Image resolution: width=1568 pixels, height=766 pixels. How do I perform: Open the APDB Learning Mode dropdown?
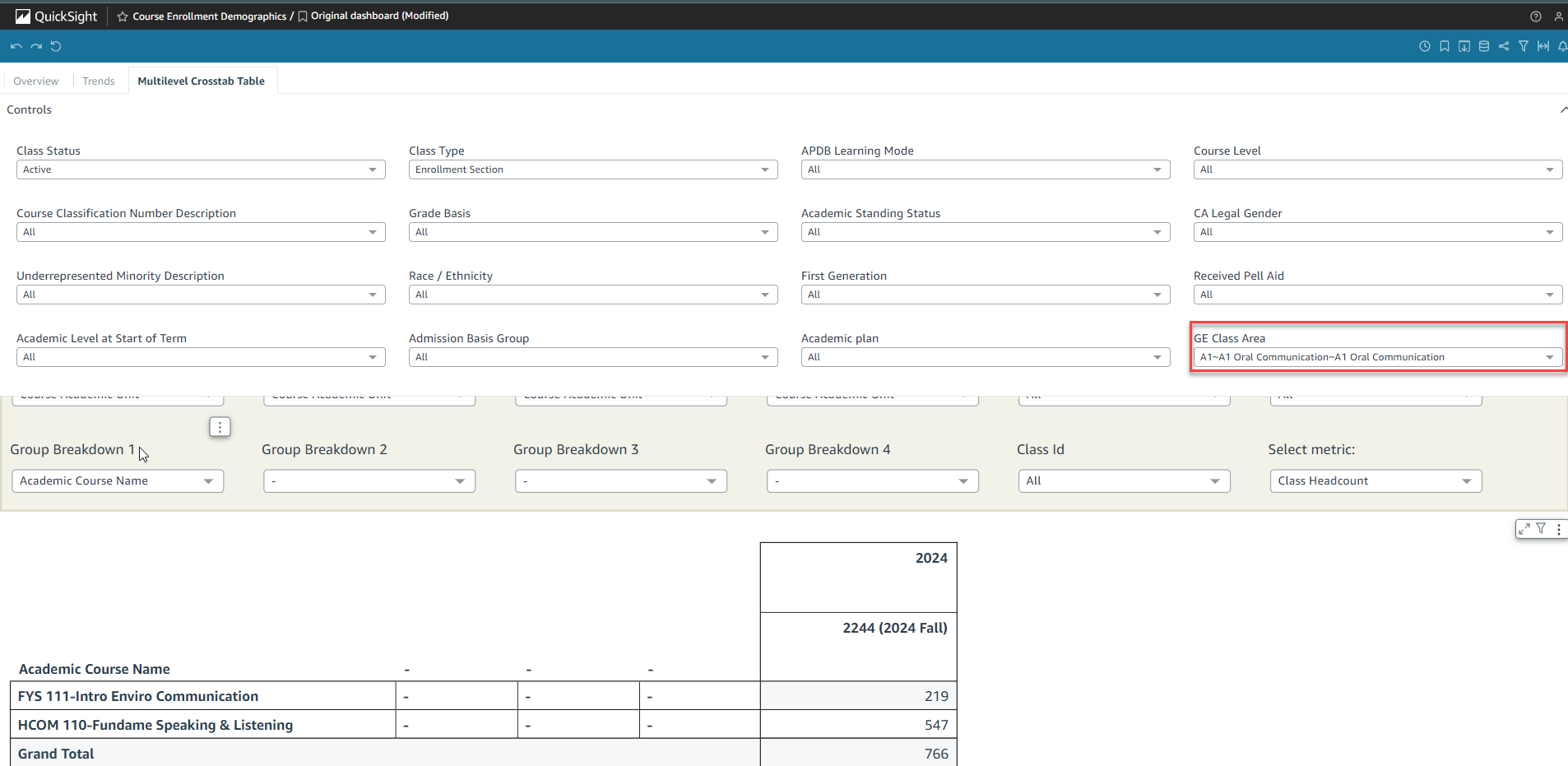[986, 169]
